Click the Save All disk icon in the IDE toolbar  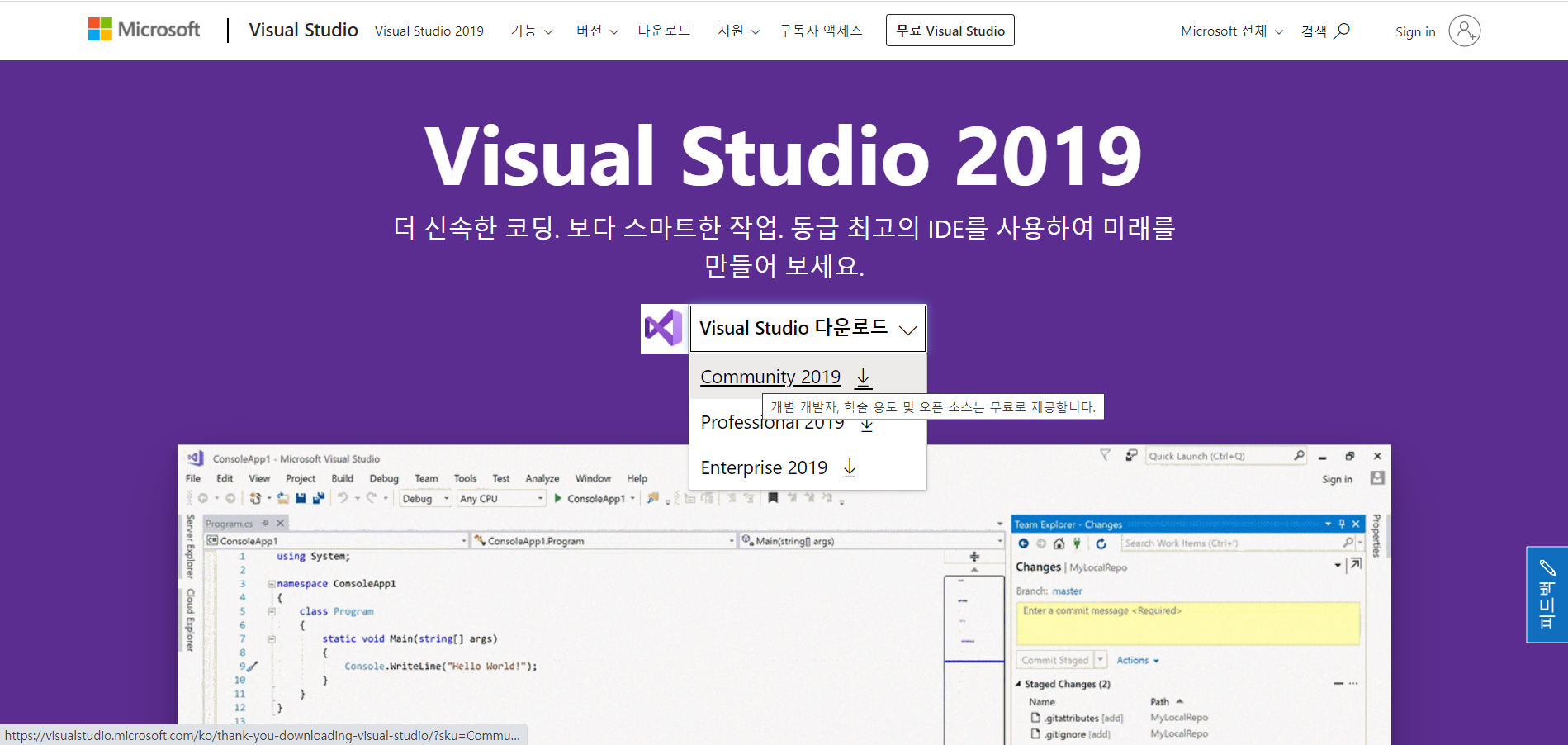click(x=319, y=498)
